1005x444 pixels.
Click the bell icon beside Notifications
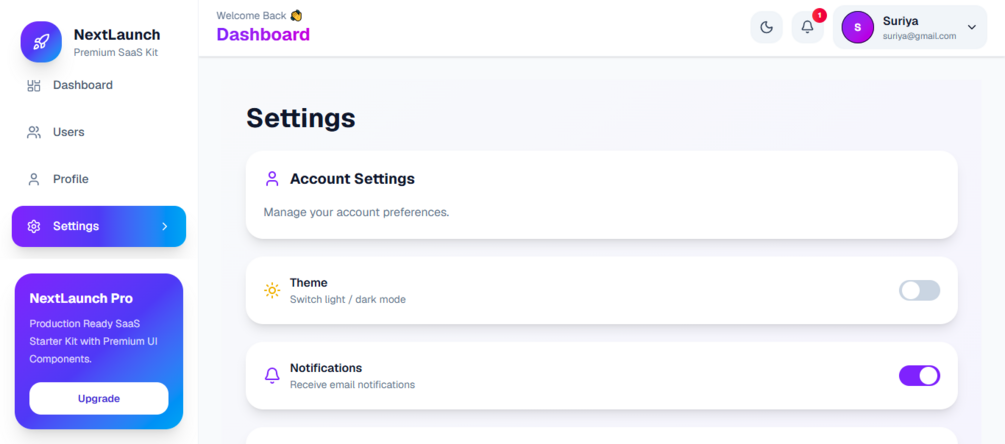(272, 375)
